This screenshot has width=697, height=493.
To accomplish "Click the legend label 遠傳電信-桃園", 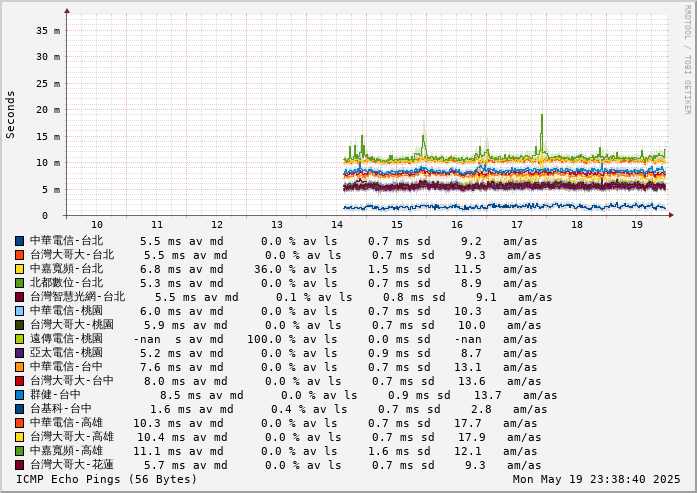I will pyautogui.click(x=67, y=339).
